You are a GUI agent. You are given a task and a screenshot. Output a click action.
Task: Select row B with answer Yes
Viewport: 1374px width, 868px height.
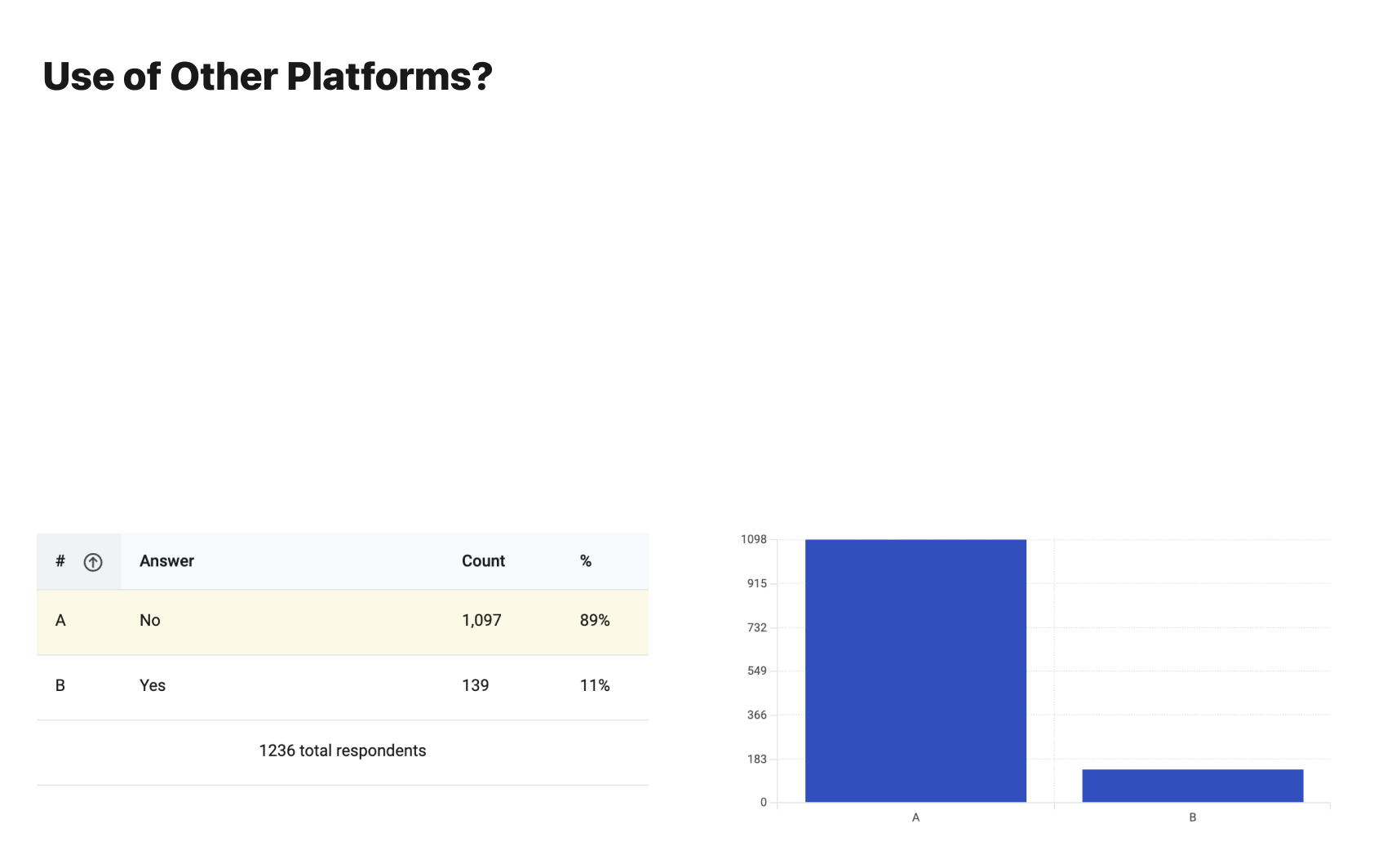click(343, 687)
